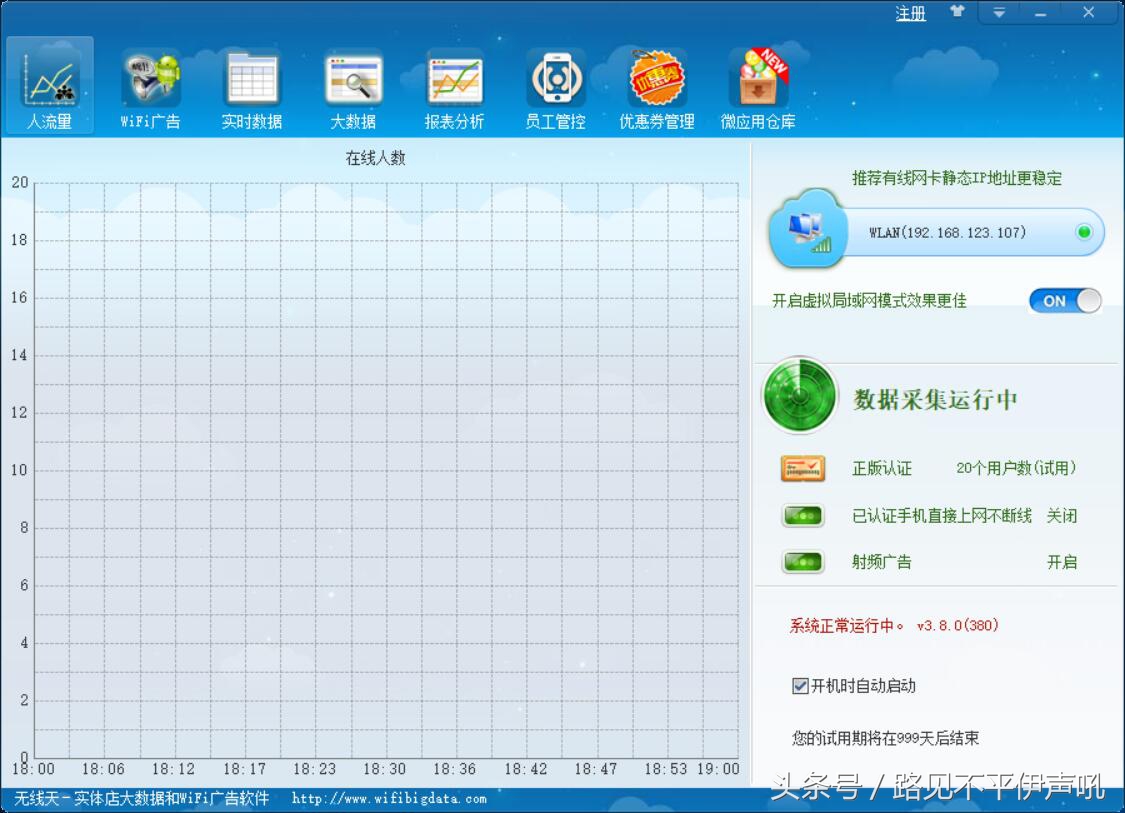This screenshot has height=813, width=1125.
Task: Click the green data collection radar icon
Action: point(799,395)
